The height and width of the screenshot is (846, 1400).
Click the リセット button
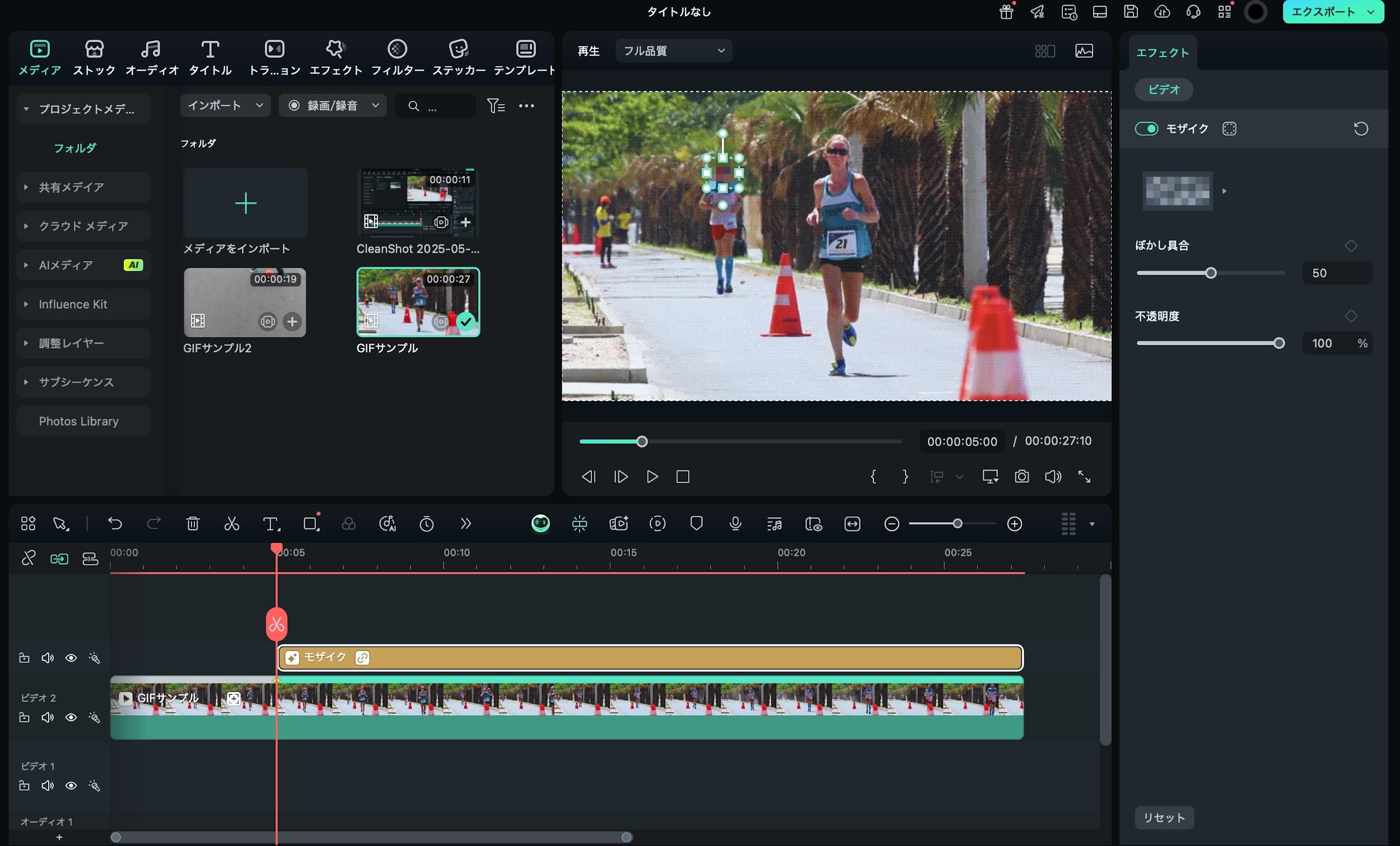click(x=1164, y=817)
